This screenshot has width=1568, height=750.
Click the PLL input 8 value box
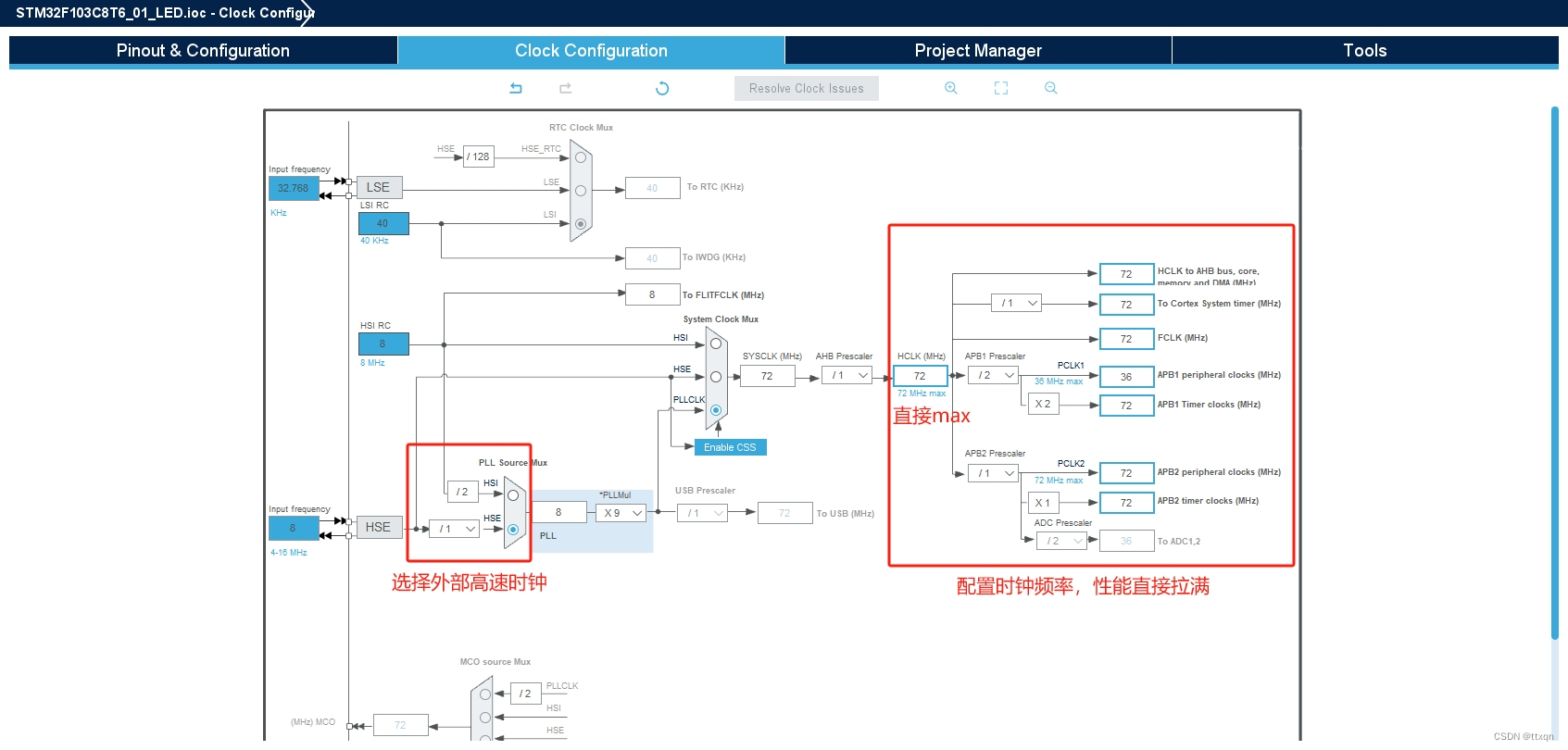point(558,512)
